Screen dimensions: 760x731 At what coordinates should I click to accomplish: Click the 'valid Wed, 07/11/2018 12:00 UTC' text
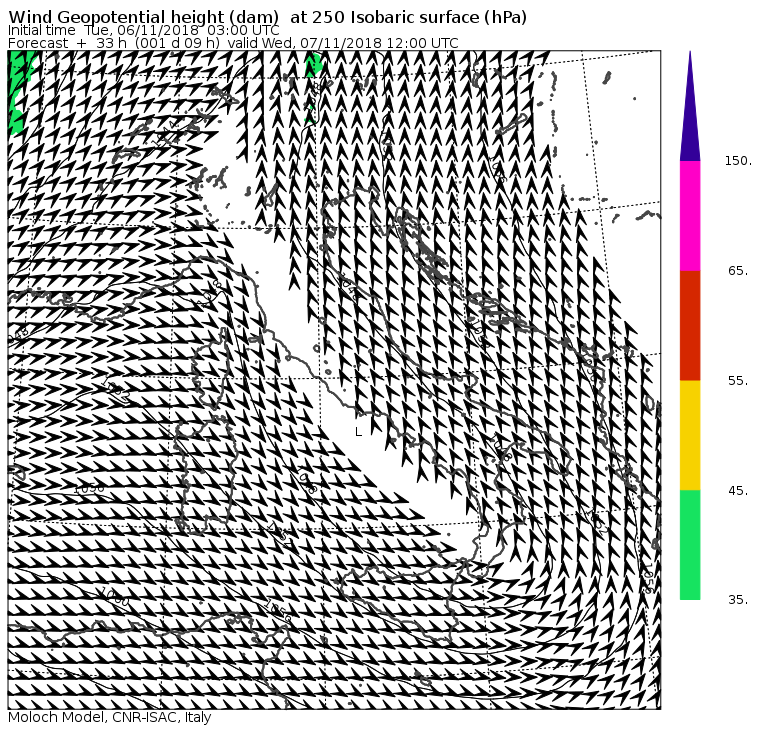pyautogui.click(x=343, y=43)
